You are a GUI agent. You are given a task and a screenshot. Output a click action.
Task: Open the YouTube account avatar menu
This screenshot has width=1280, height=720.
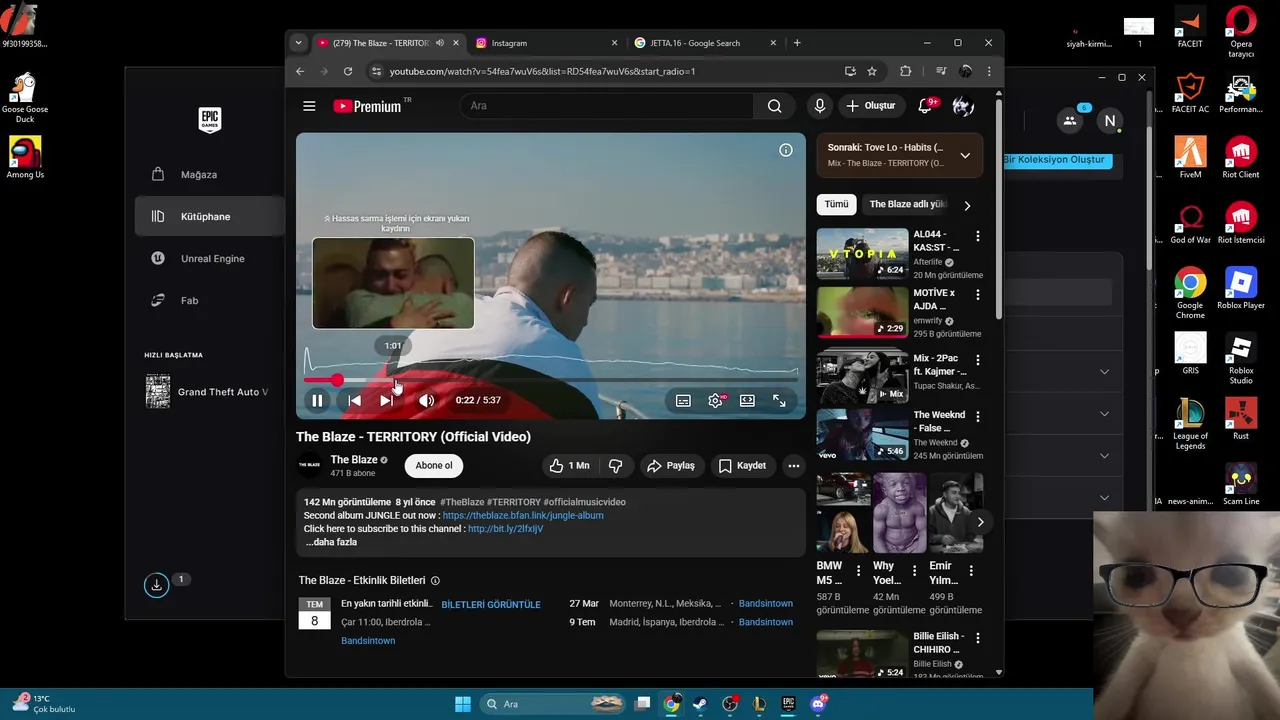[963, 106]
